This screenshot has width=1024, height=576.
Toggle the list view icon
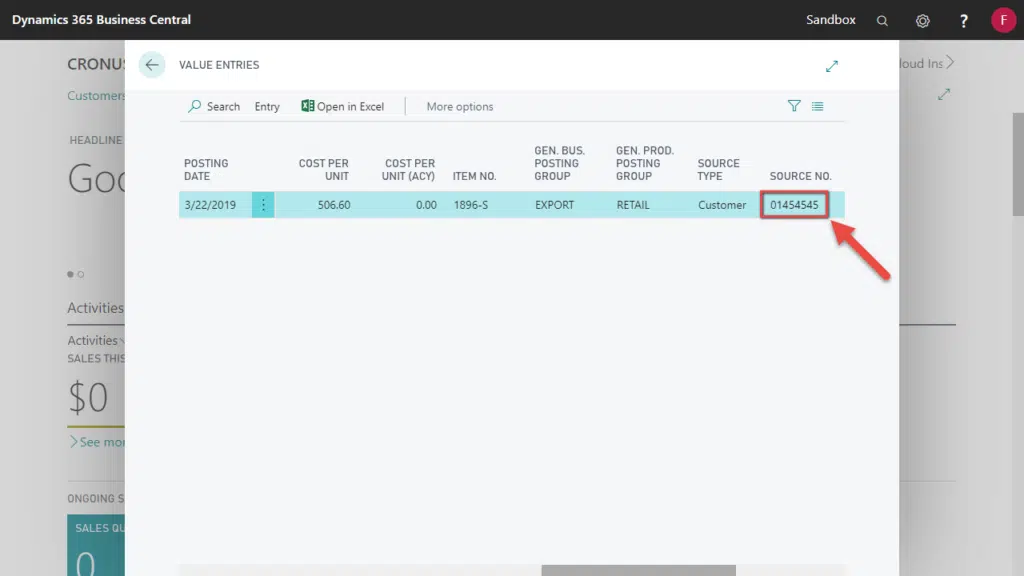pos(818,106)
